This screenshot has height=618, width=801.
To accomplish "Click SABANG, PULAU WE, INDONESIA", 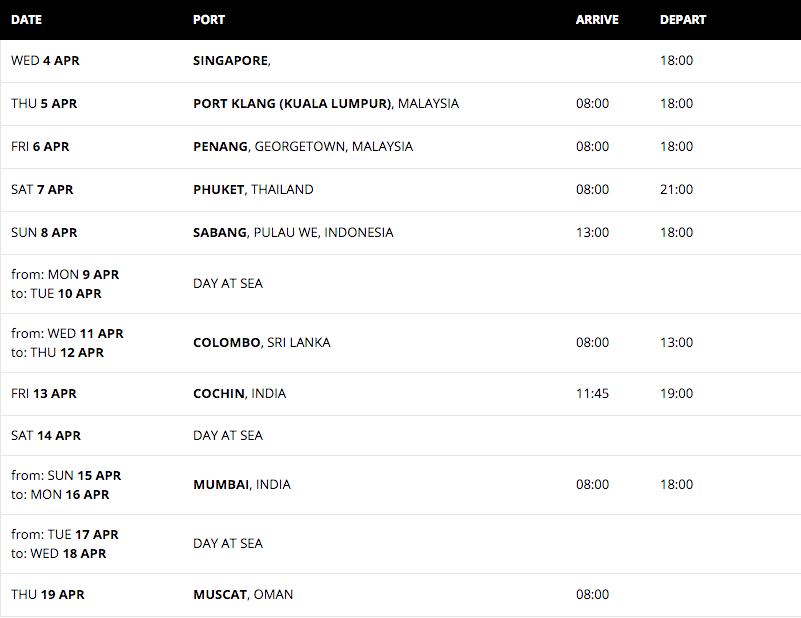I will tap(293, 232).
